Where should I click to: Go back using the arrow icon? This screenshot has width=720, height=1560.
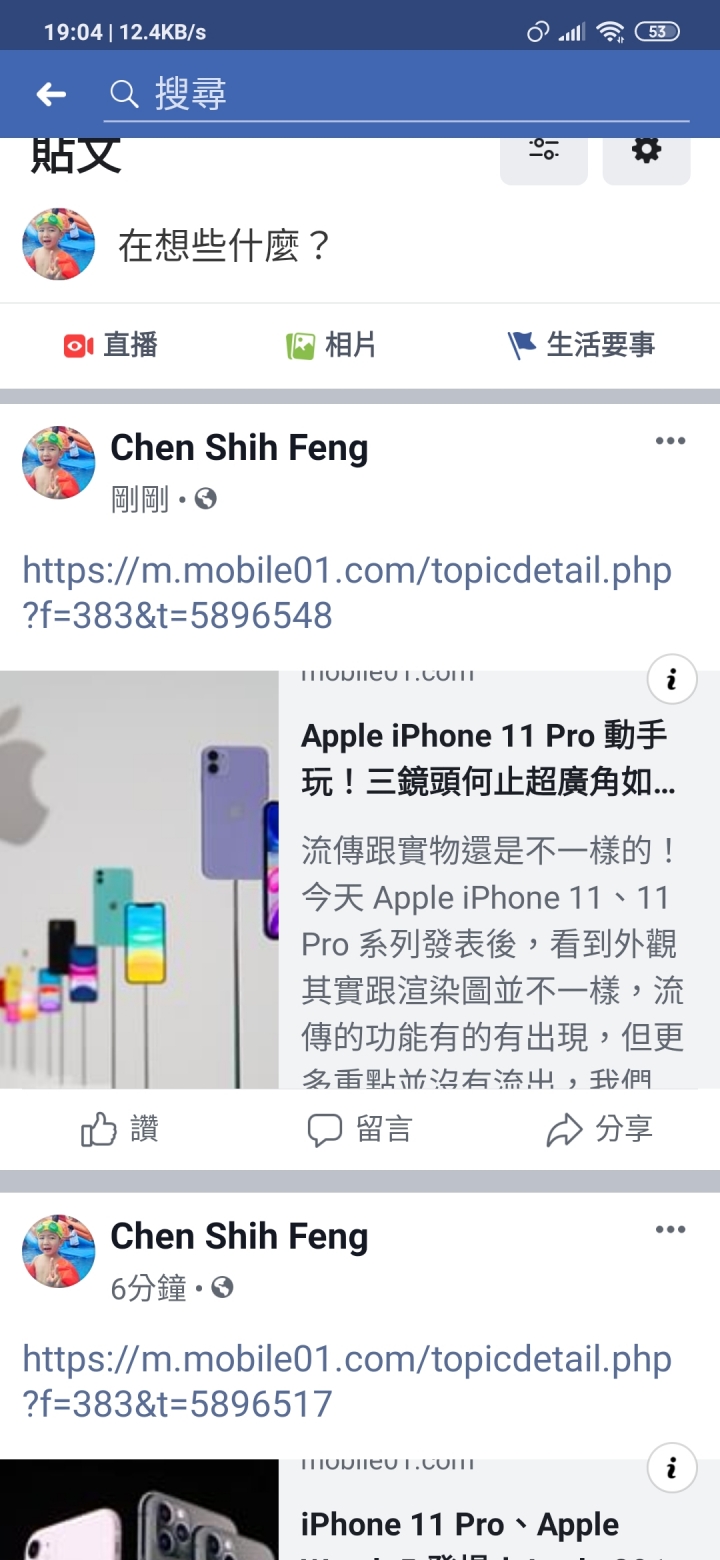click(x=51, y=94)
